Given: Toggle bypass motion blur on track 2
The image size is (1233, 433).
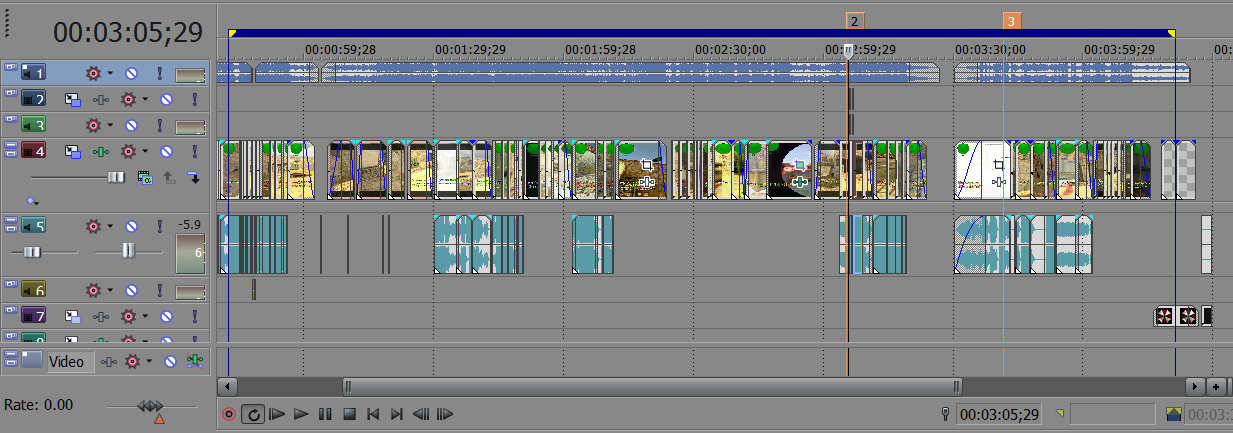Looking at the screenshot, I should pos(100,100).
